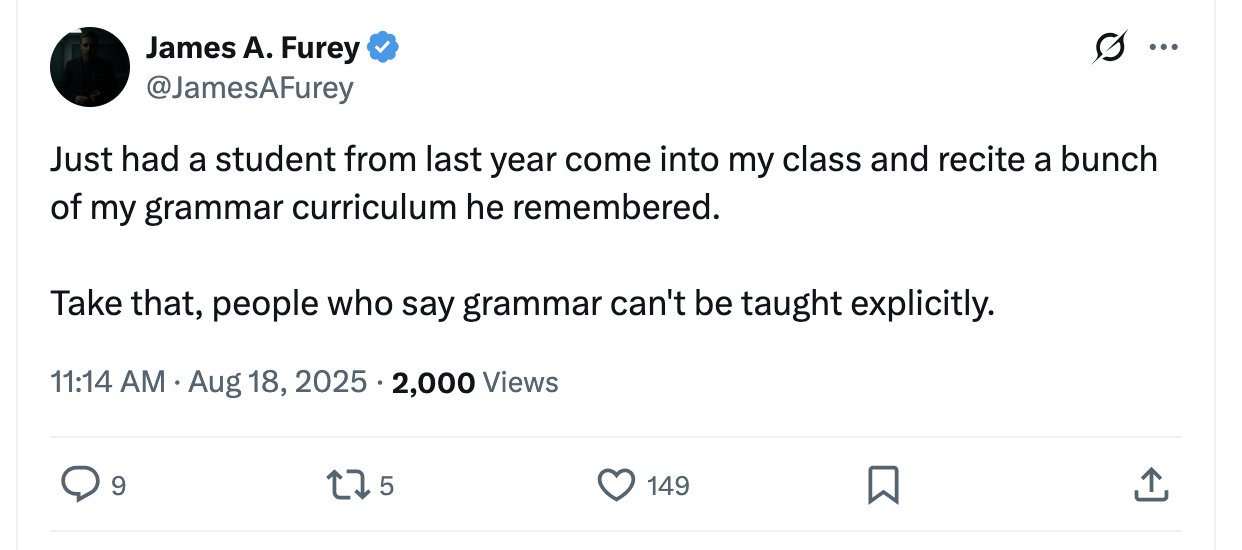Viewport: 1242px width, 550px height.
Task: Click the James A. Furey display name
Action: click(x=252, y=47)
